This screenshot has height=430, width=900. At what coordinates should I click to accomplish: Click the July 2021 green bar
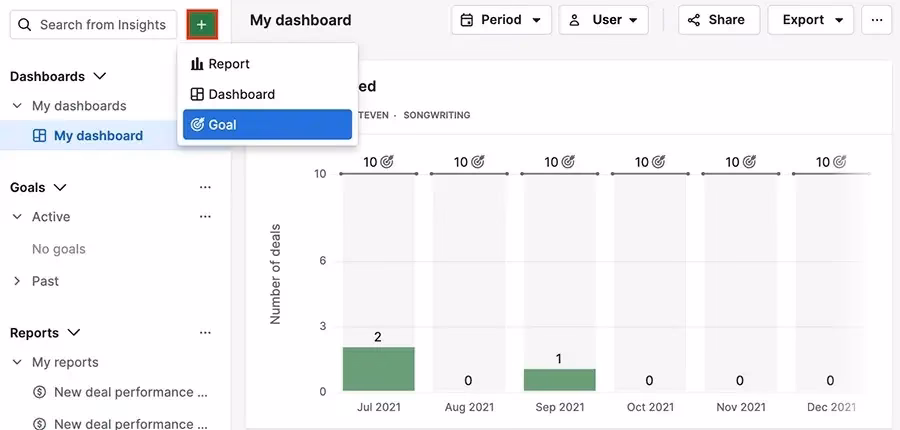(x=378, y=369)
